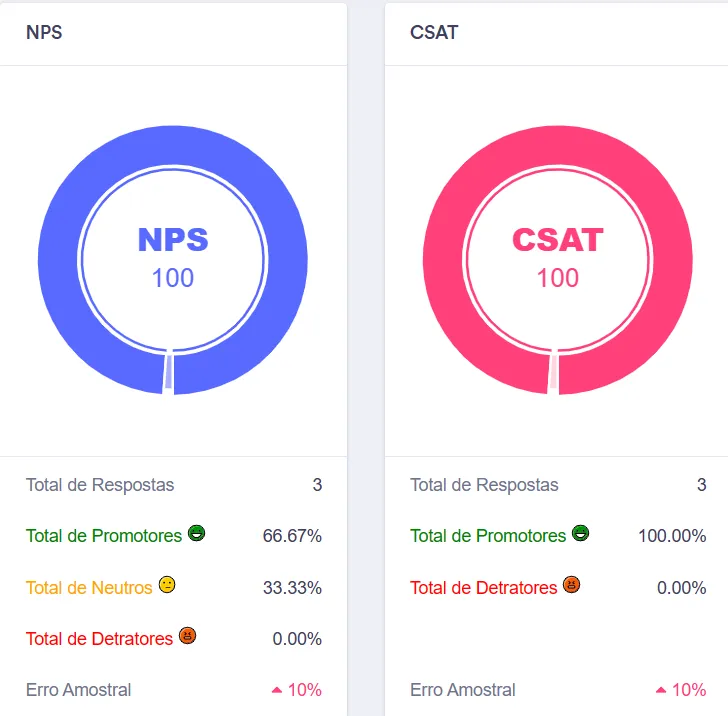Screen dimensions: 728x716
Task: Click the 66.67% promoters value
Action: coord(292,536)
